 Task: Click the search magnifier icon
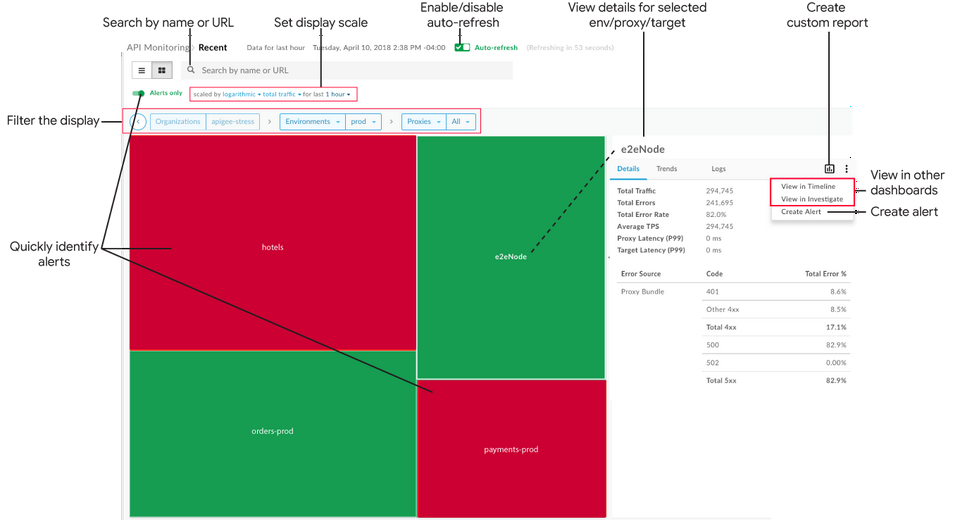[191, 71]
